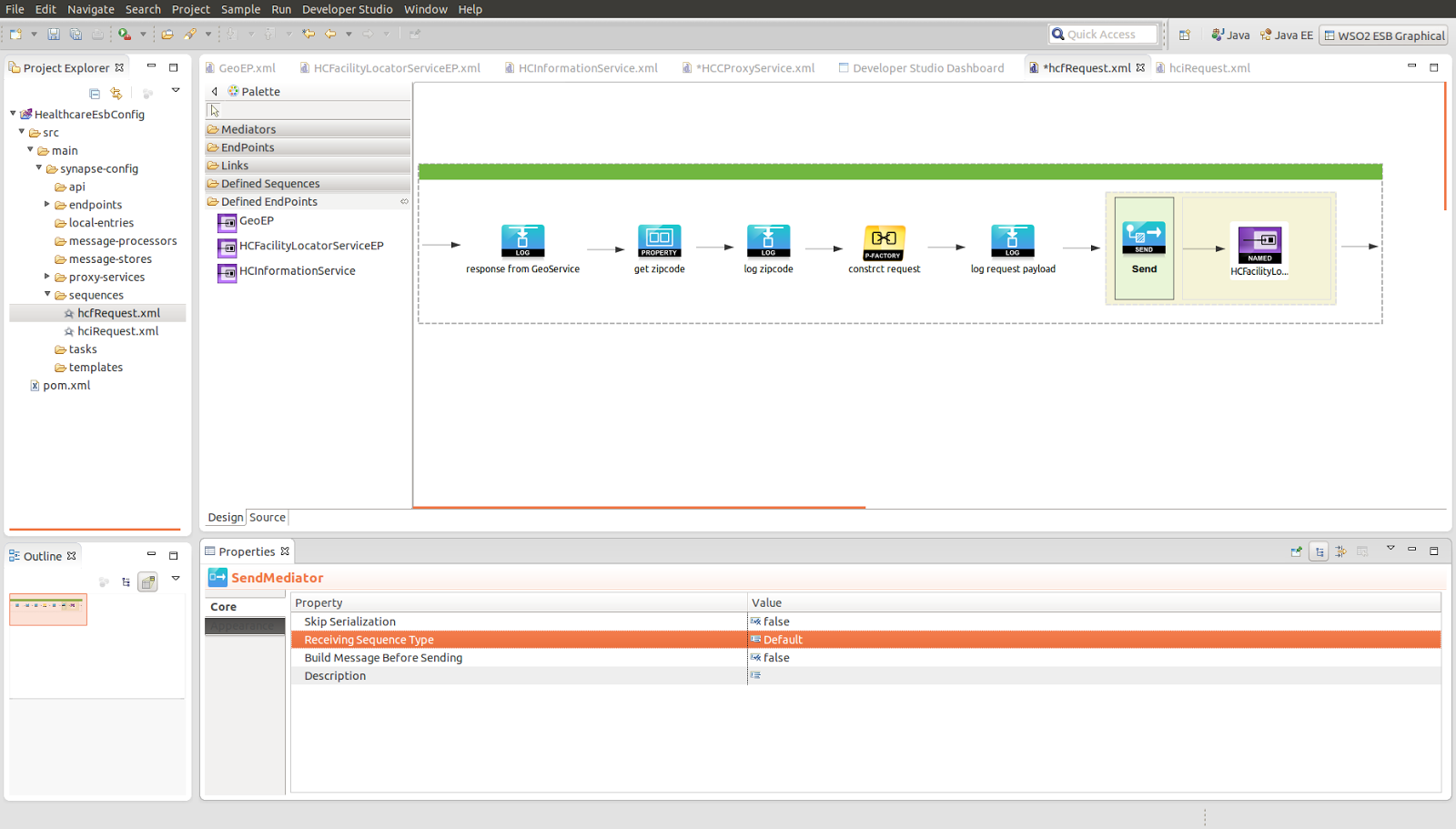The image size is (1456, 829).
Task: Select the Core properties tab
Action: pyautogui.click(x=245, y=607)
